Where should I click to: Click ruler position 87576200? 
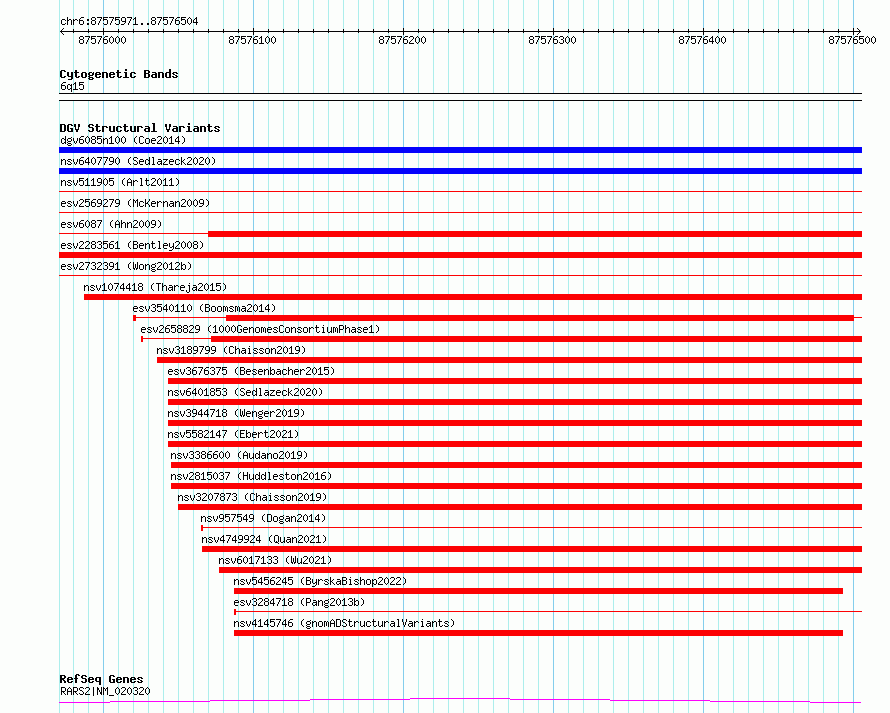point(402,40)
